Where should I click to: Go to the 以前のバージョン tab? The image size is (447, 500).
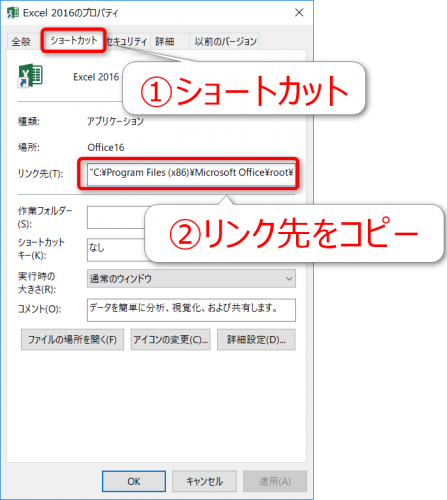(226, 42)
